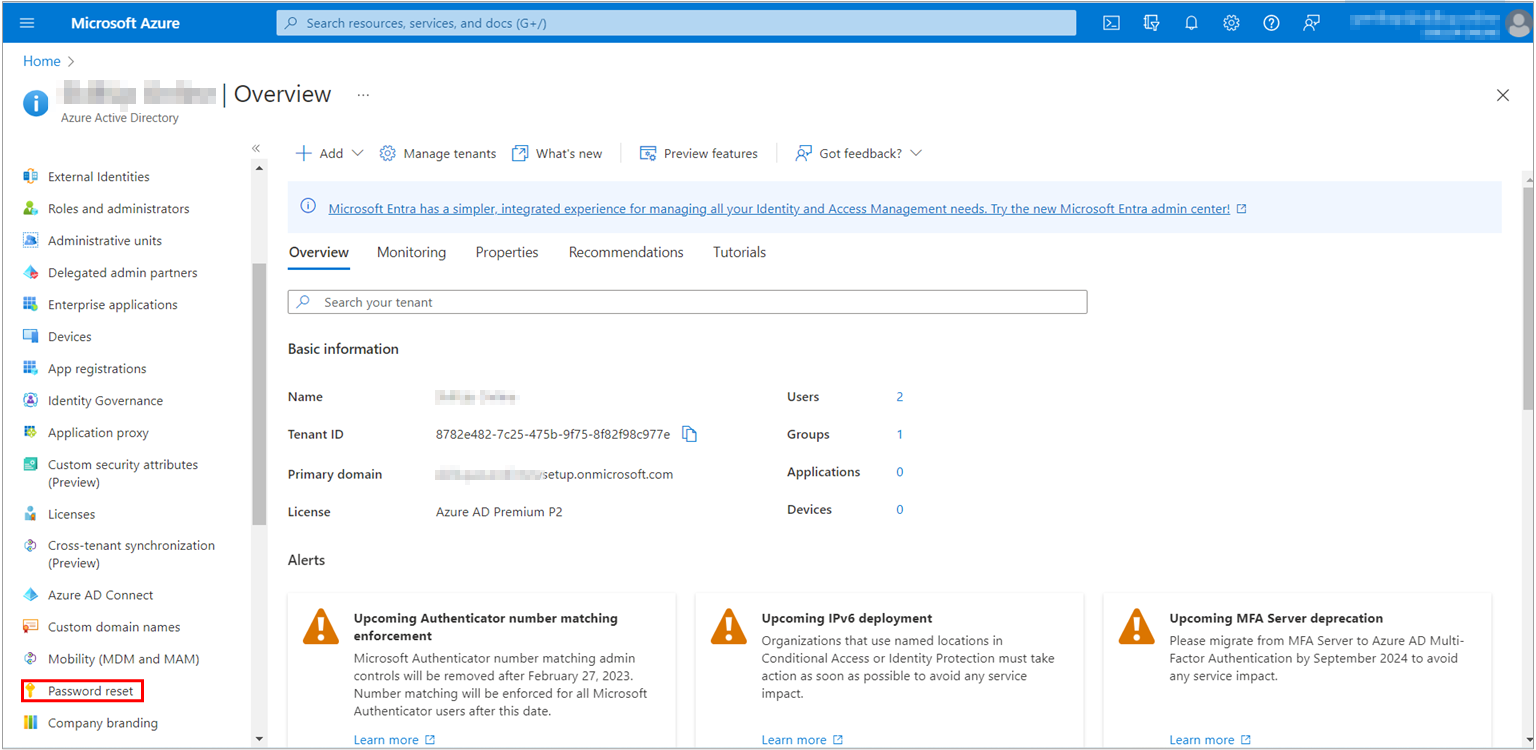The image size is (1536, 750).
Task: Open portal settings gear
Action: pos(1231,23)
